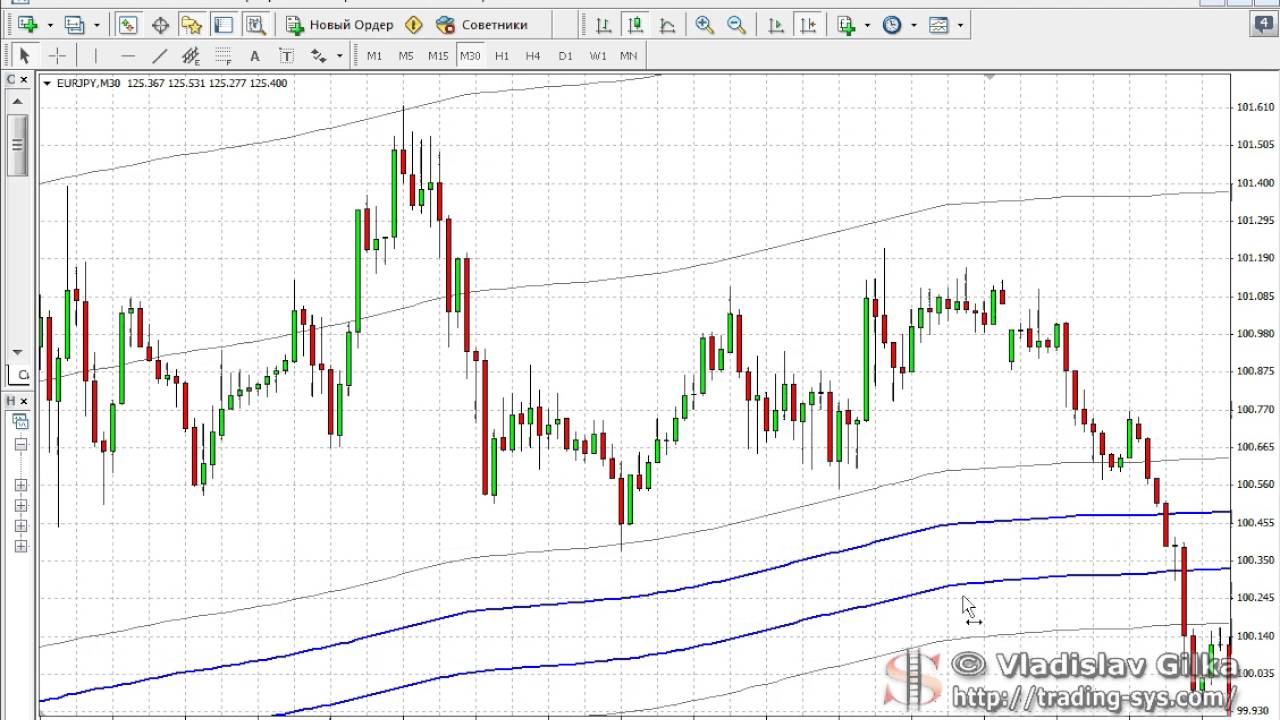Open the New Chart dropdown arrow
Screen dimensions: 1280x720
pos(49,25)
